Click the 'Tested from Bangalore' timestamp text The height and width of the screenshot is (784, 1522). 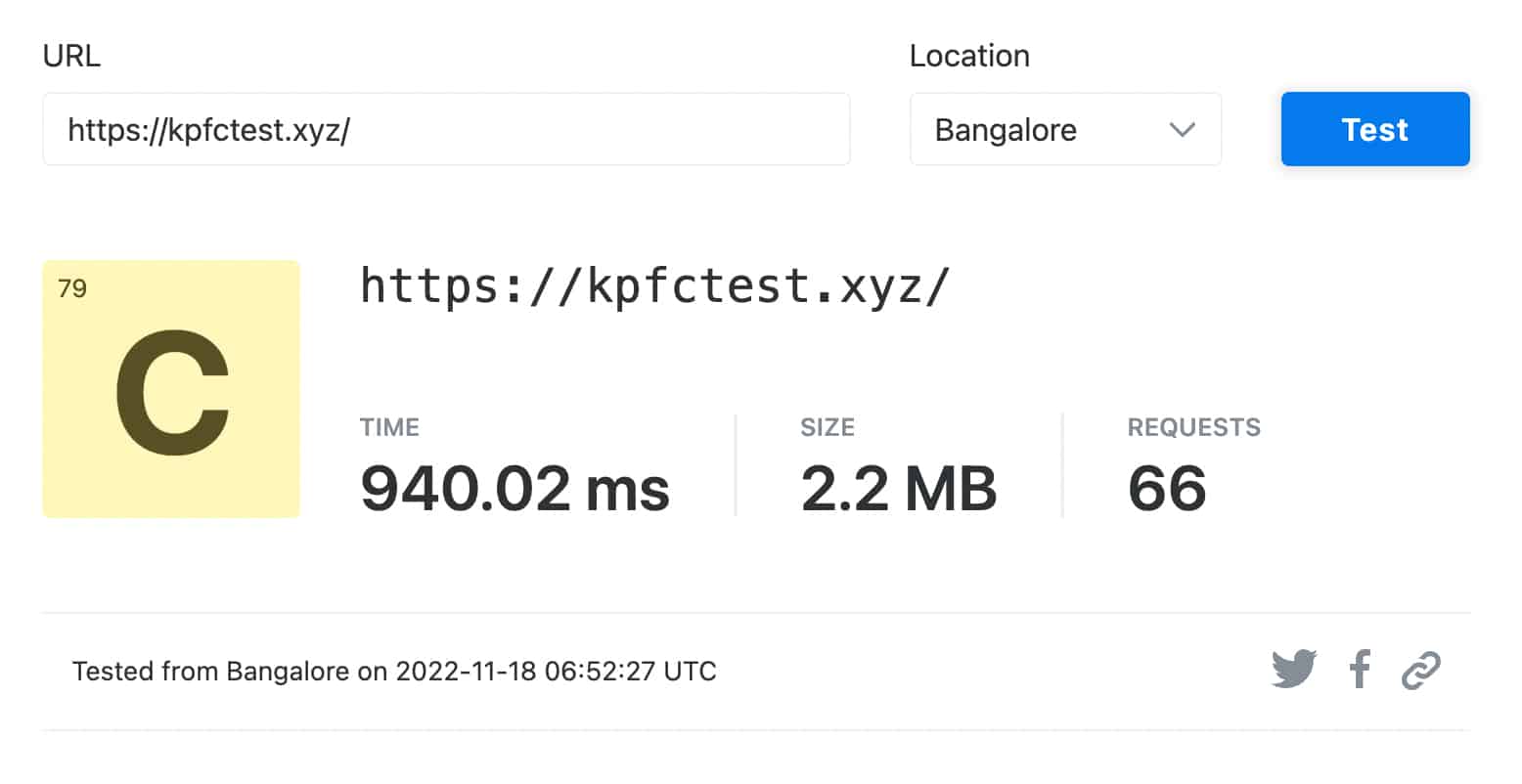[394, 672]
